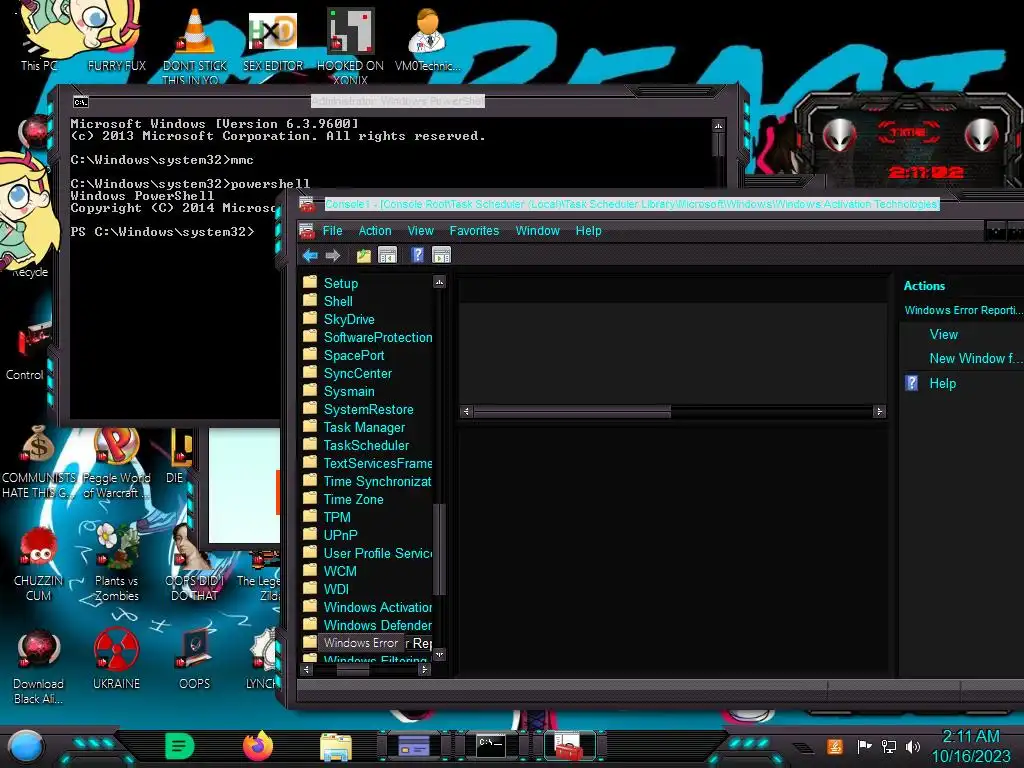Toggle the Show/Hide Action Pane toolbar icon
The height and width of the screenshot is (768, 1024).
441,255
